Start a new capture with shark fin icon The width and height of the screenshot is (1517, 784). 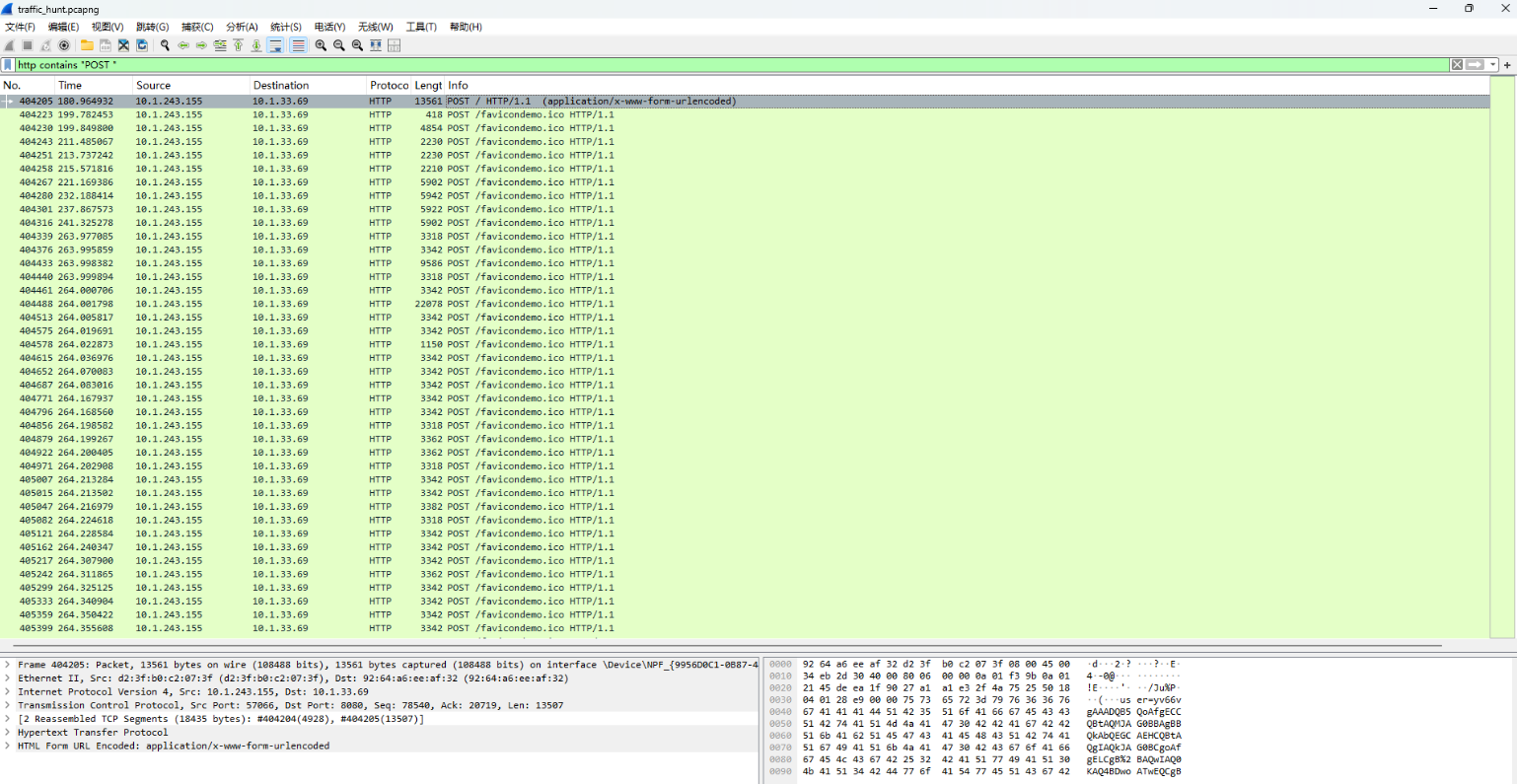(9, 45)
